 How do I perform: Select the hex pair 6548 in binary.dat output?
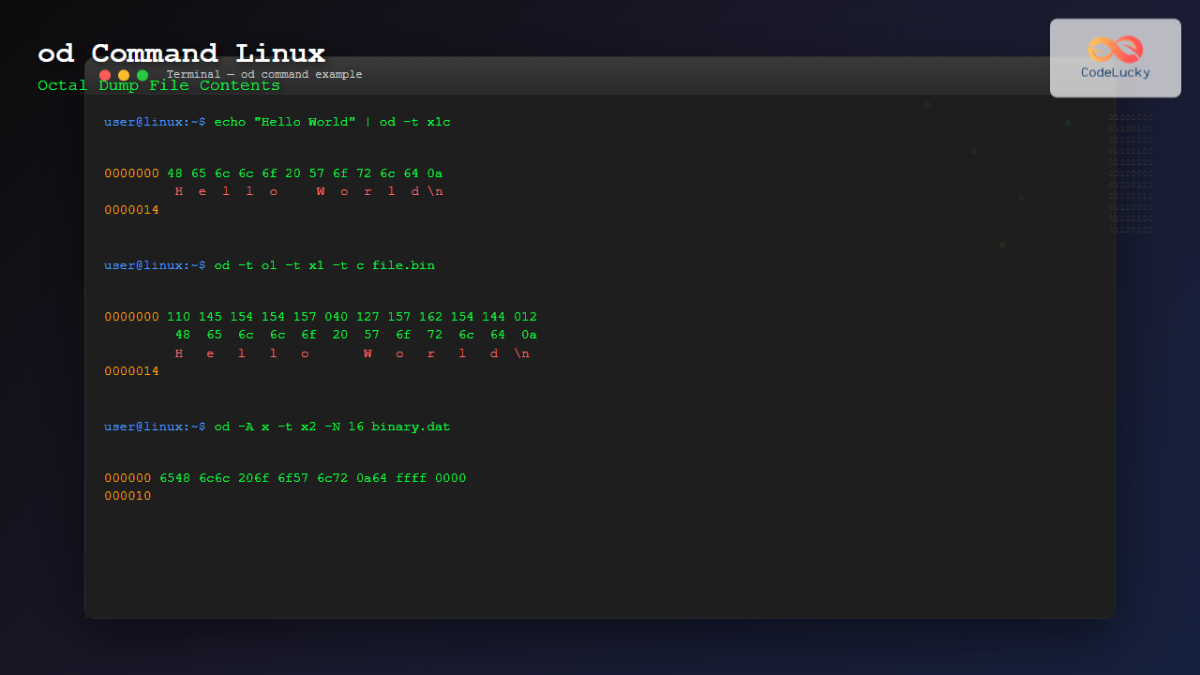[x=175, y=477]
